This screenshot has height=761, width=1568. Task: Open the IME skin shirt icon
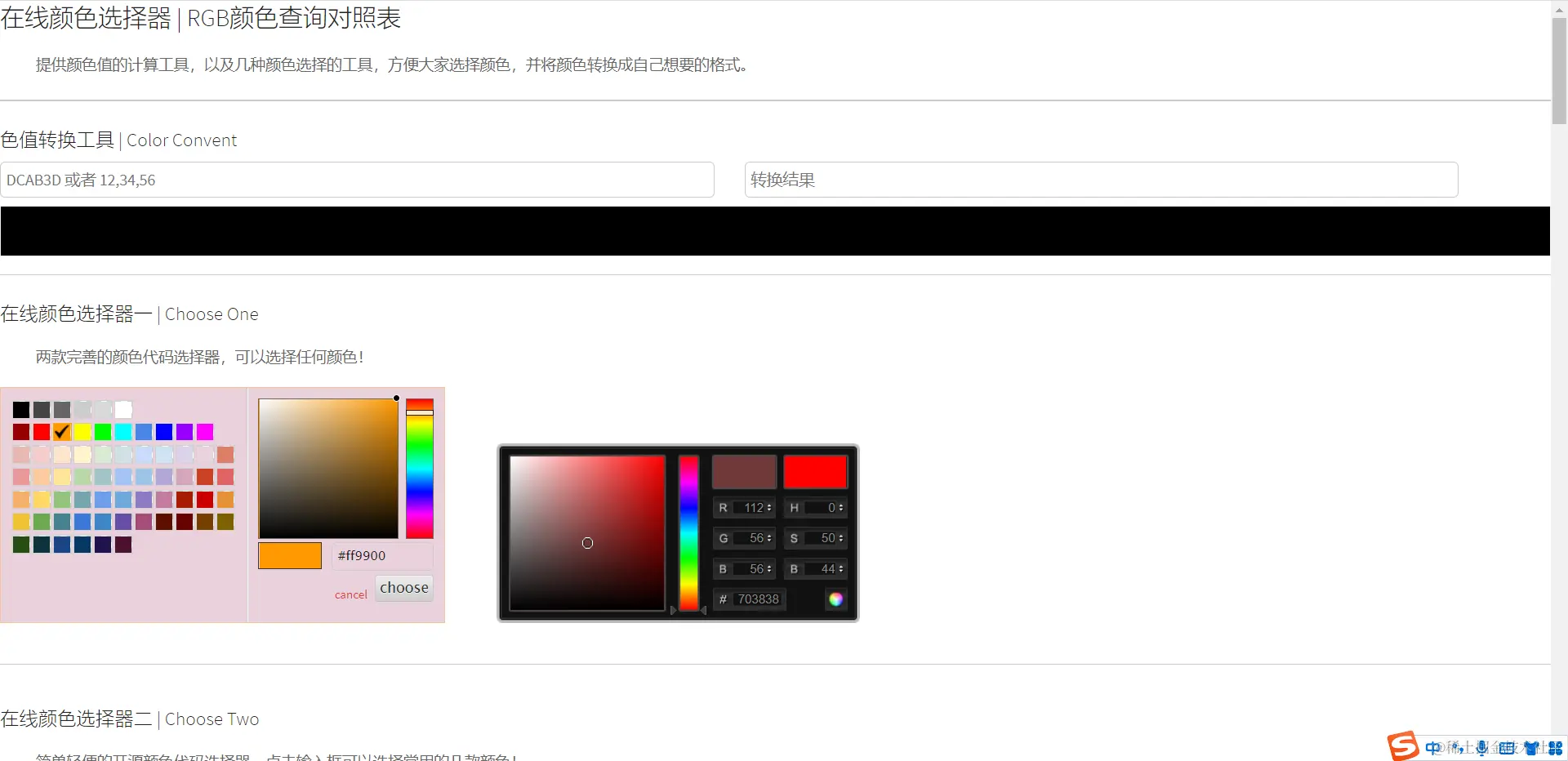pyautogui.click(x=1531, y=748)
